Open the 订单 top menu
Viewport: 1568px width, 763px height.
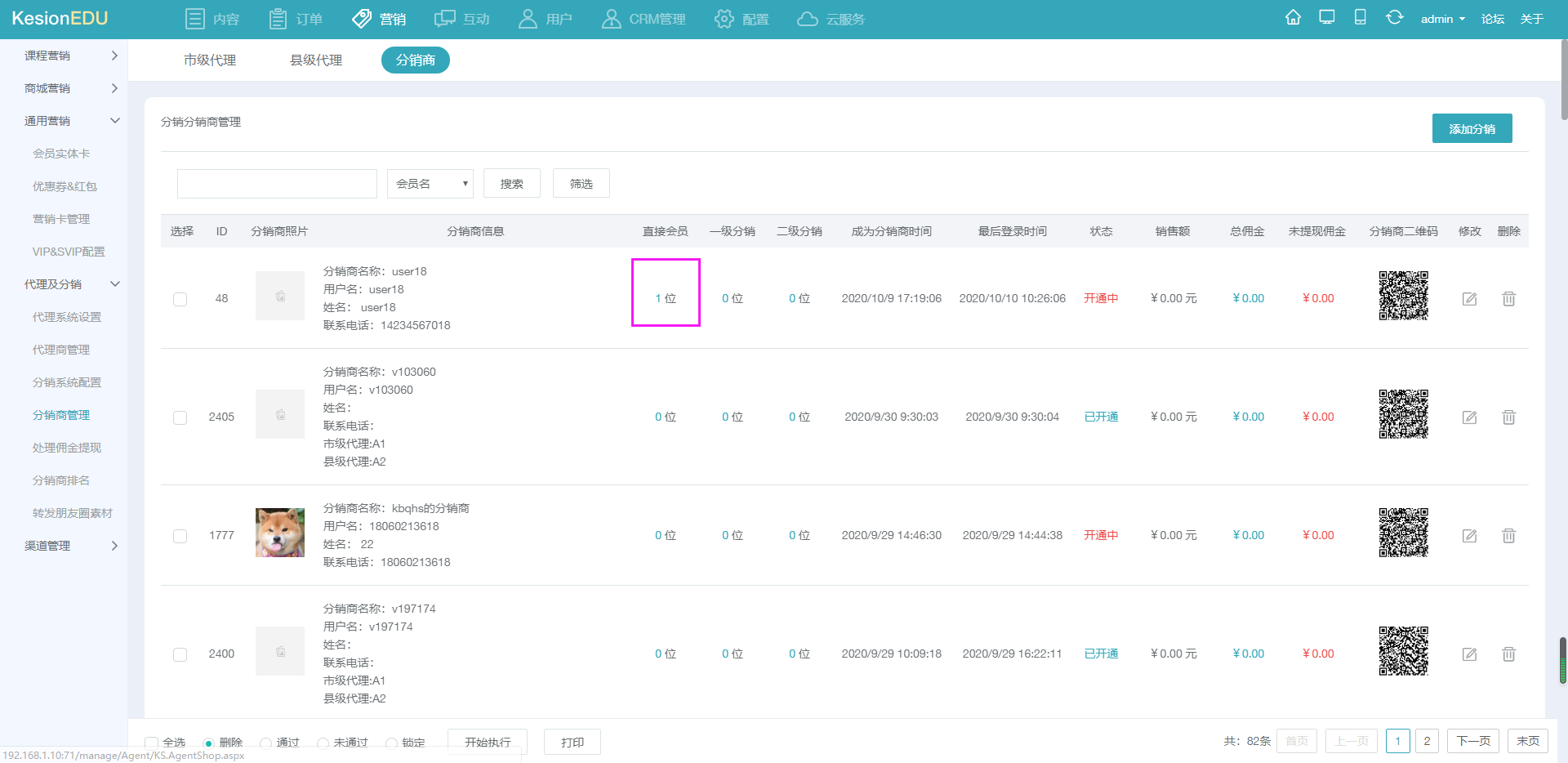[296, 19]
